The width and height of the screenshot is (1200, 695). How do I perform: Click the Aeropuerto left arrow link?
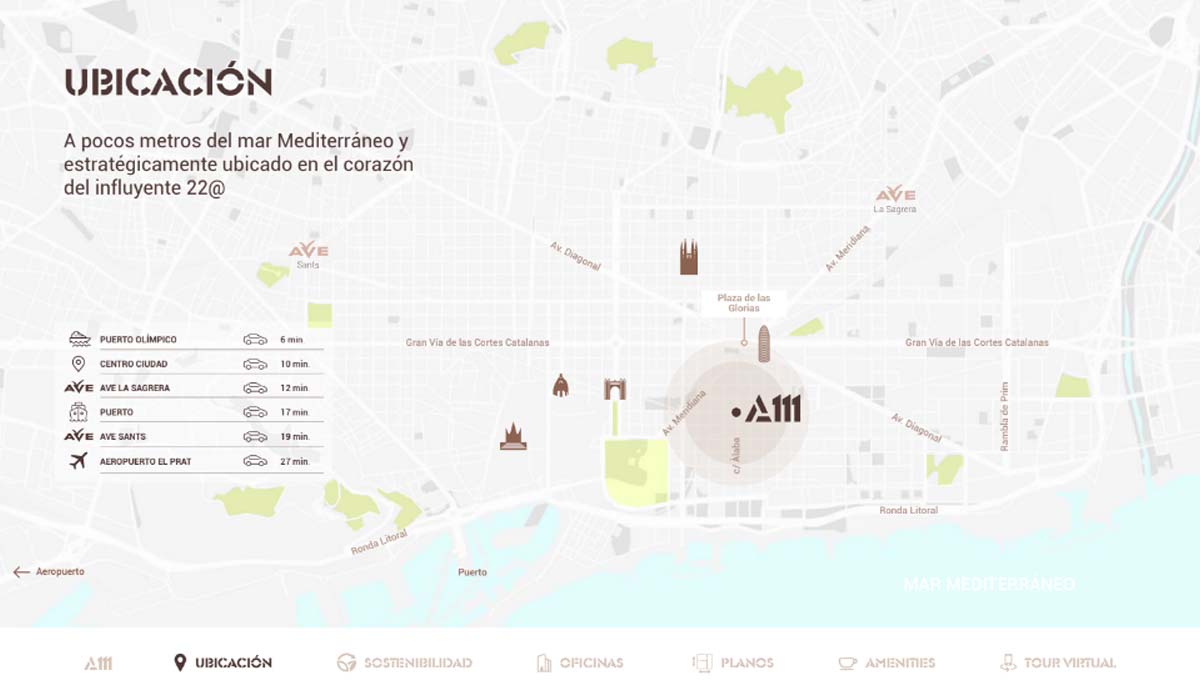point(49,572)
